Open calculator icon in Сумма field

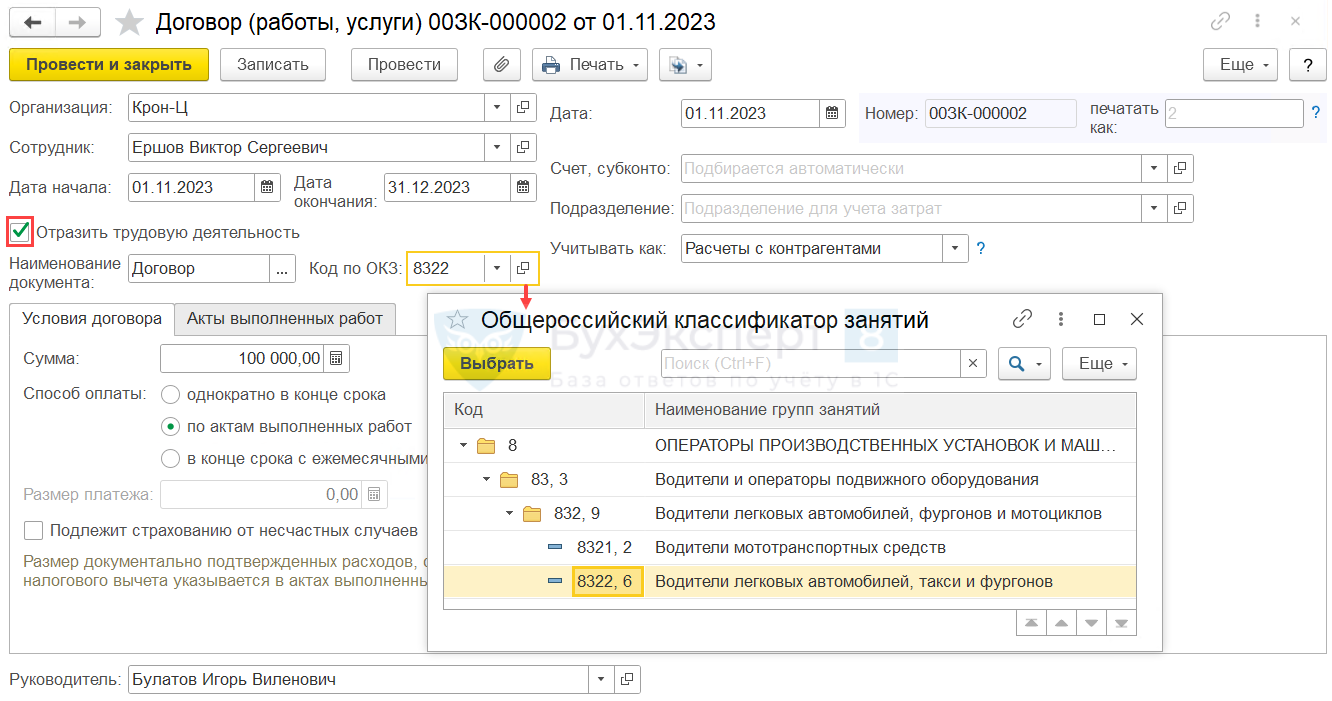336,358
